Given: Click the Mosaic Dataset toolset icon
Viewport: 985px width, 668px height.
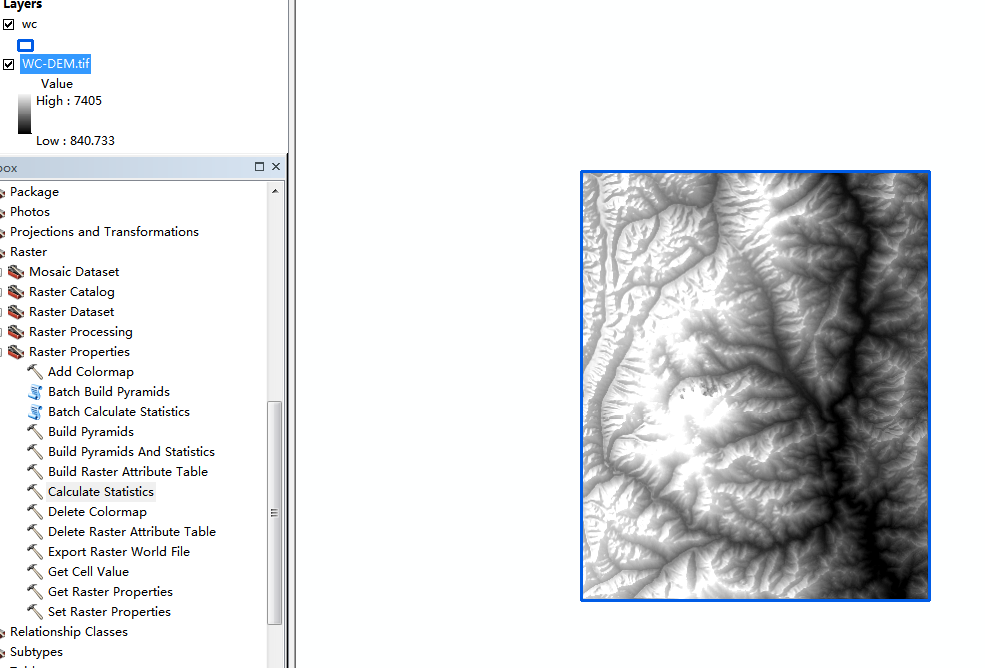Looking at the screenshot, I should coord(16,271).
